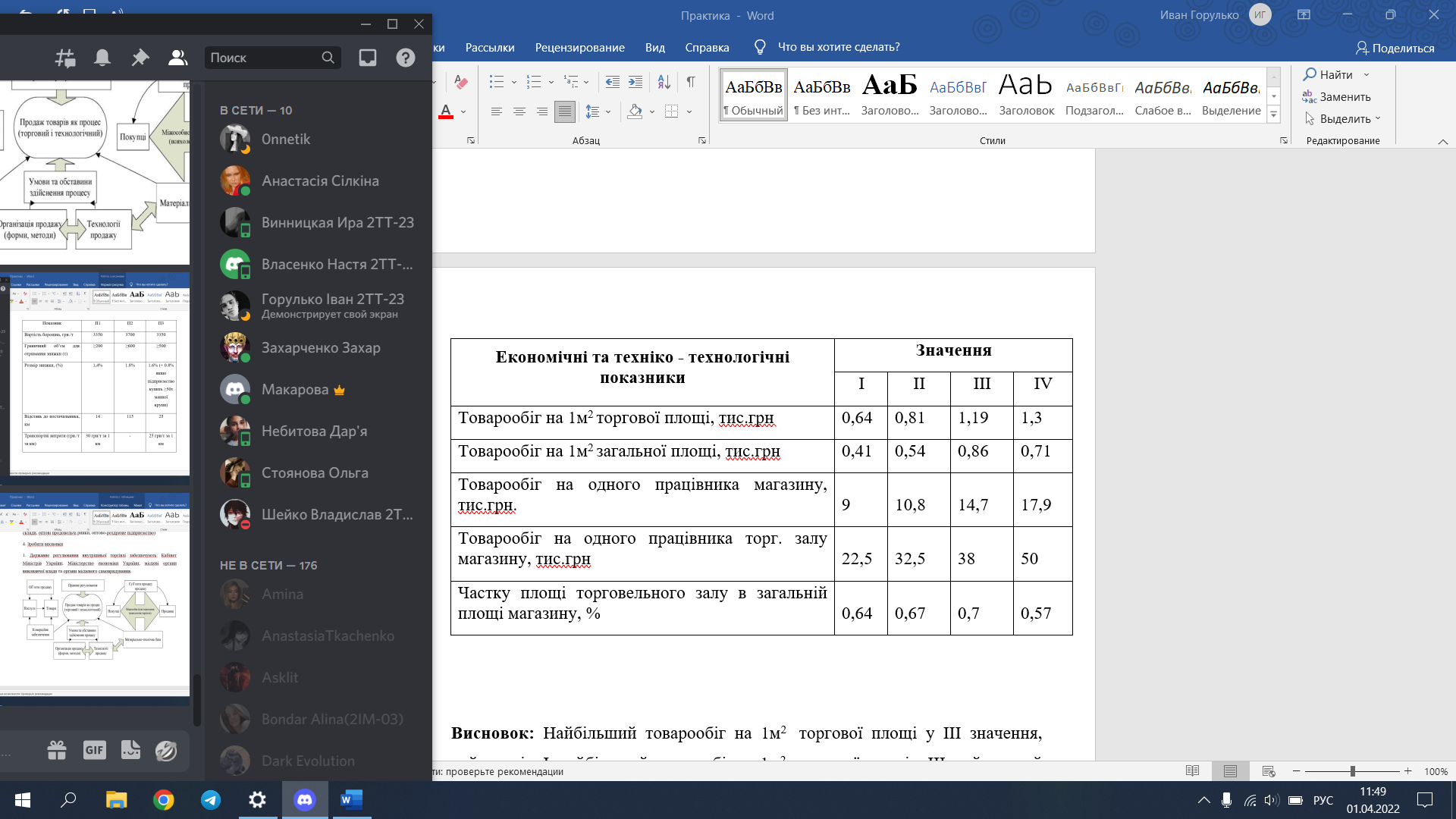Clear all formatting in Word
Viewport: 1456px width, 819px height.
461,82
